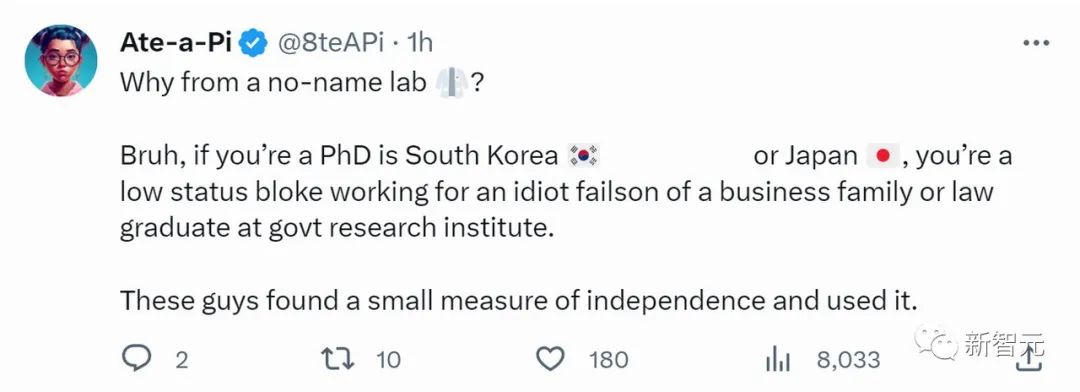Click the WeChat logo watermark

pos(936,342)
